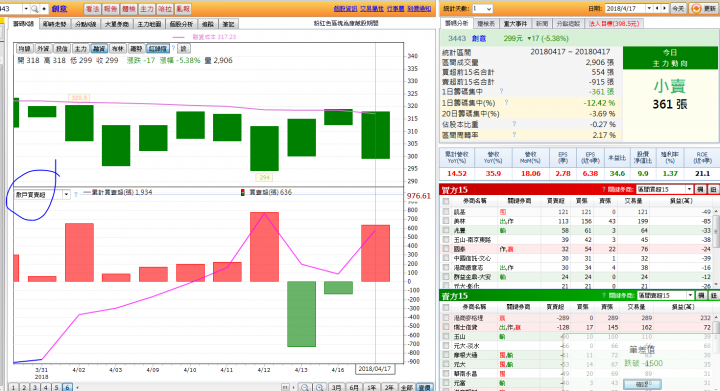Switch to the 重大事件 tab

tap(515, 23)
